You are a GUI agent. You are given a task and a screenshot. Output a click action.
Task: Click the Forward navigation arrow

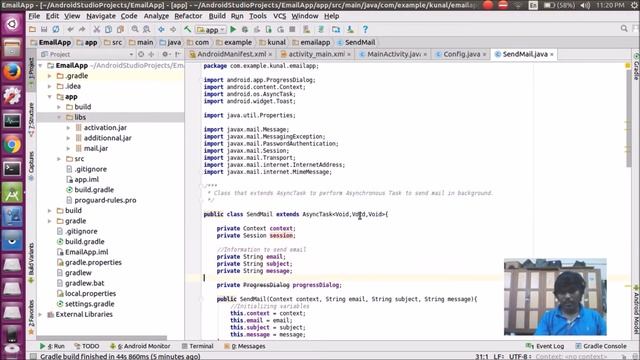(x=173, y=29)
